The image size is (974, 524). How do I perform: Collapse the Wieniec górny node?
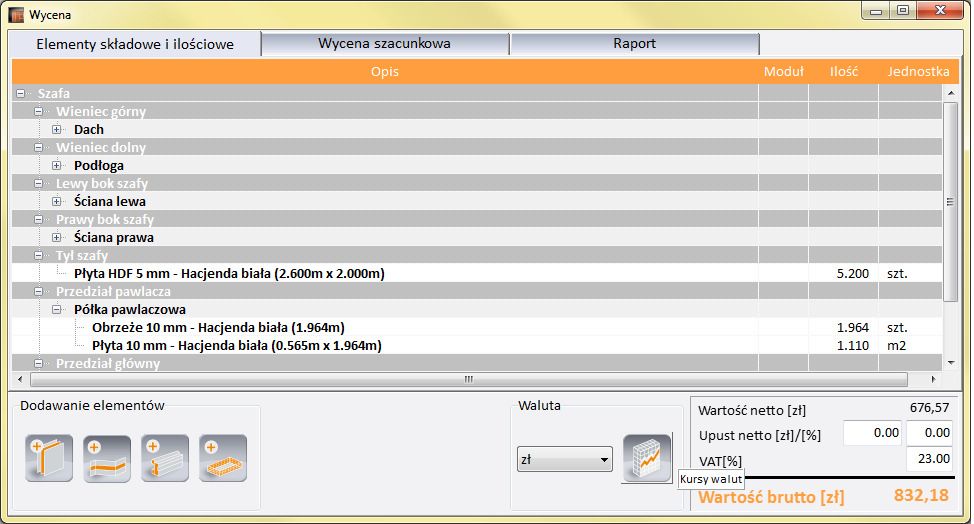click(x=39, y=111)
